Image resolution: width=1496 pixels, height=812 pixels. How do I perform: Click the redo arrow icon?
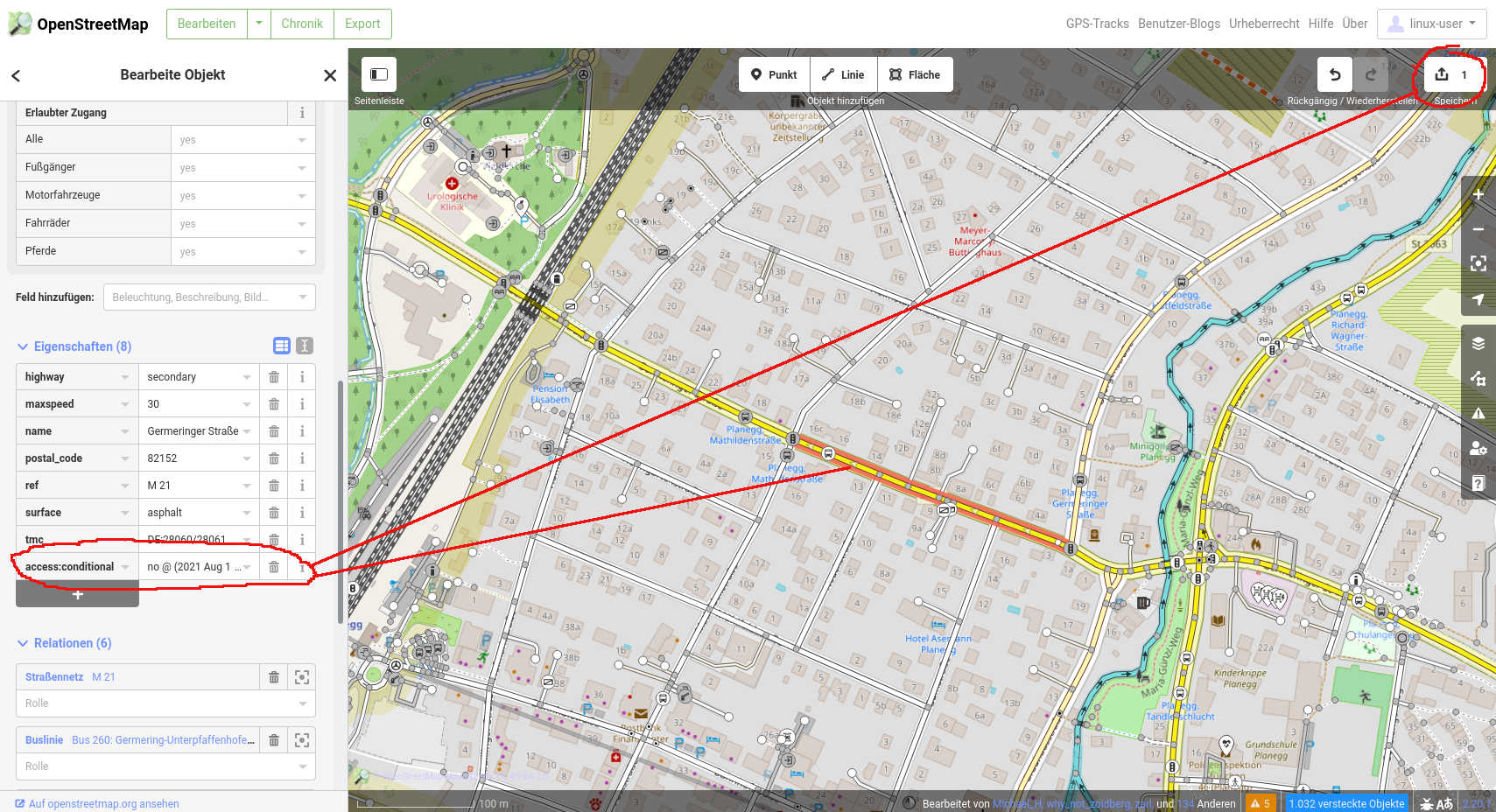coord(1371,74)
